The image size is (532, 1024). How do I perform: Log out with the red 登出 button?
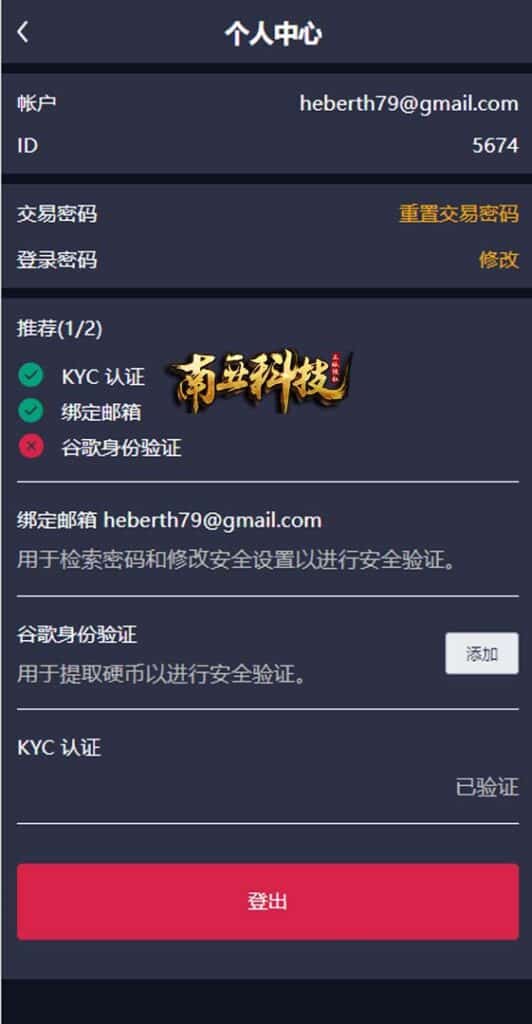coord(268,901)
